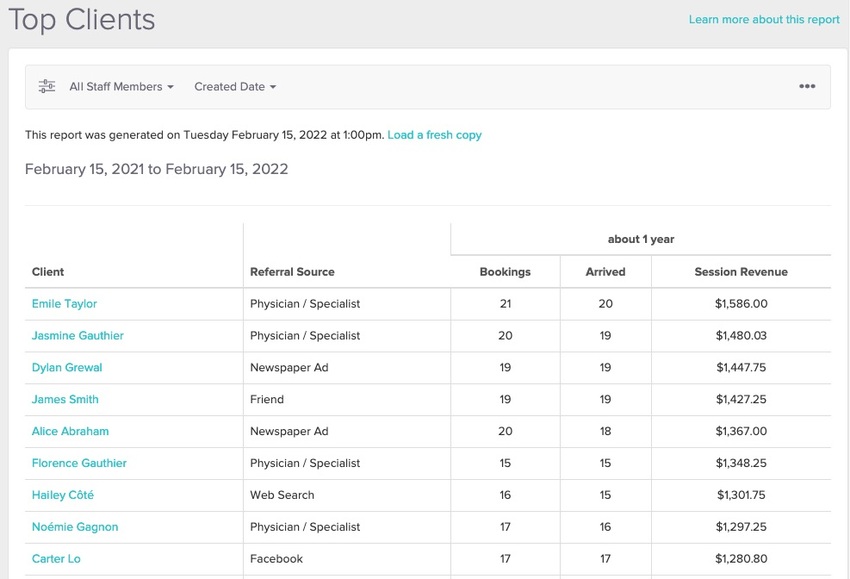Click Learn more about this report

tap(764, 20)
